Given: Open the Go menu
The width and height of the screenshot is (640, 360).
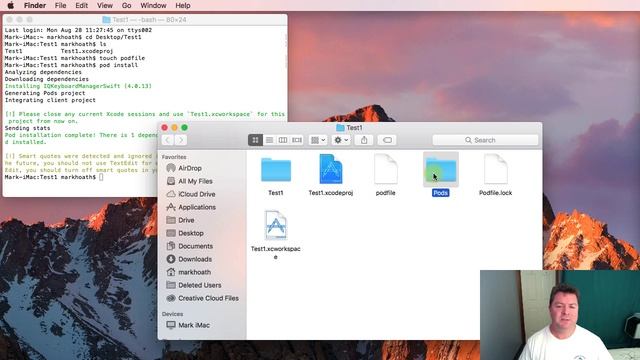Looking at the screenshot, I should point(127,5).
